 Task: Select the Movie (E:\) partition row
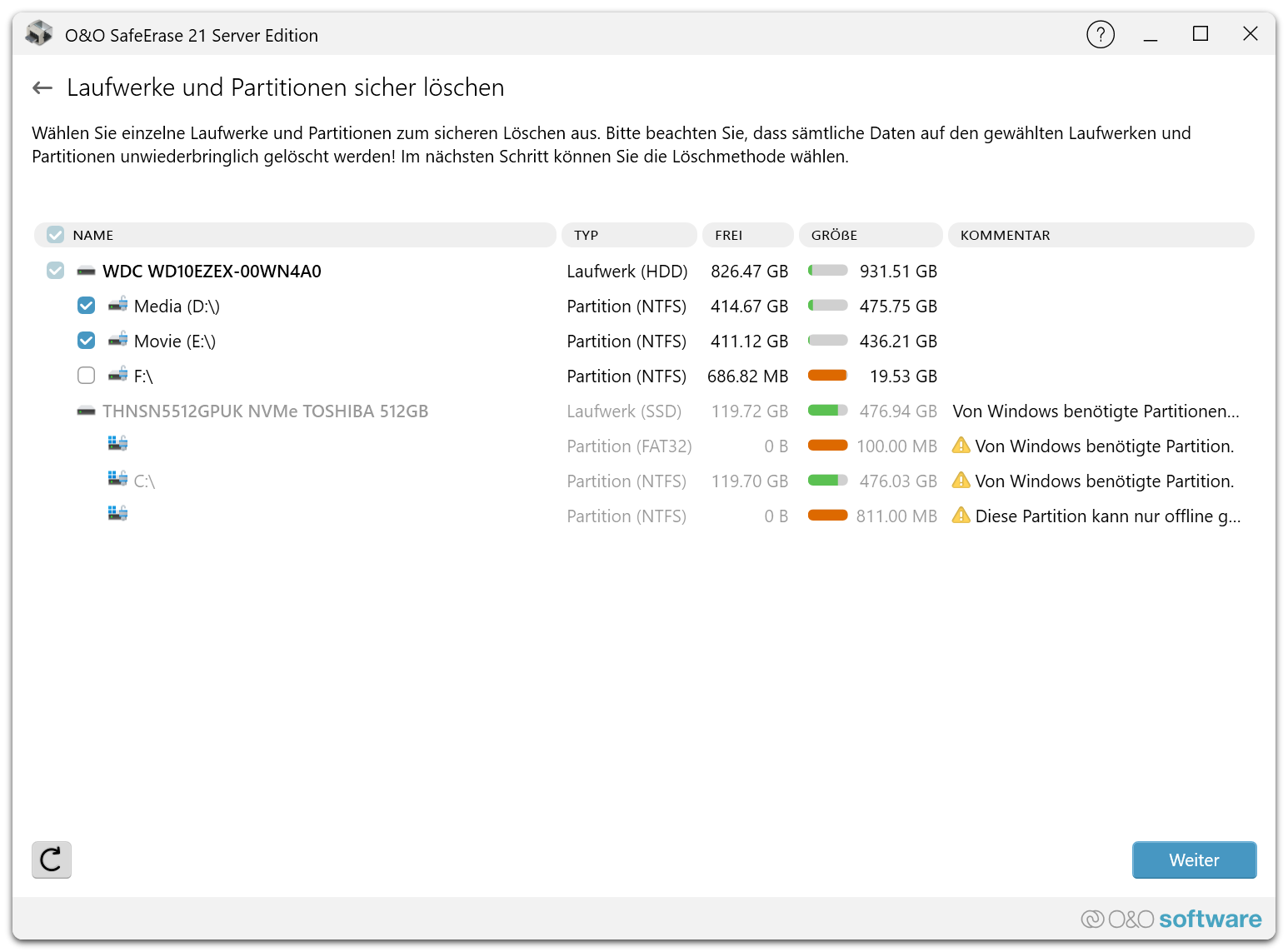pyautogui.click(x=644, y=341)
